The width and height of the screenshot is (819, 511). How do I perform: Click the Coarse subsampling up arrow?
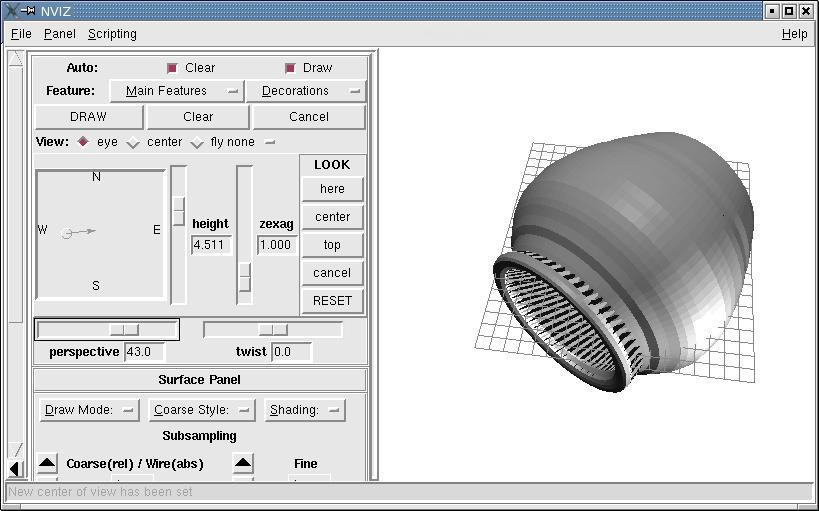point(47,463)
